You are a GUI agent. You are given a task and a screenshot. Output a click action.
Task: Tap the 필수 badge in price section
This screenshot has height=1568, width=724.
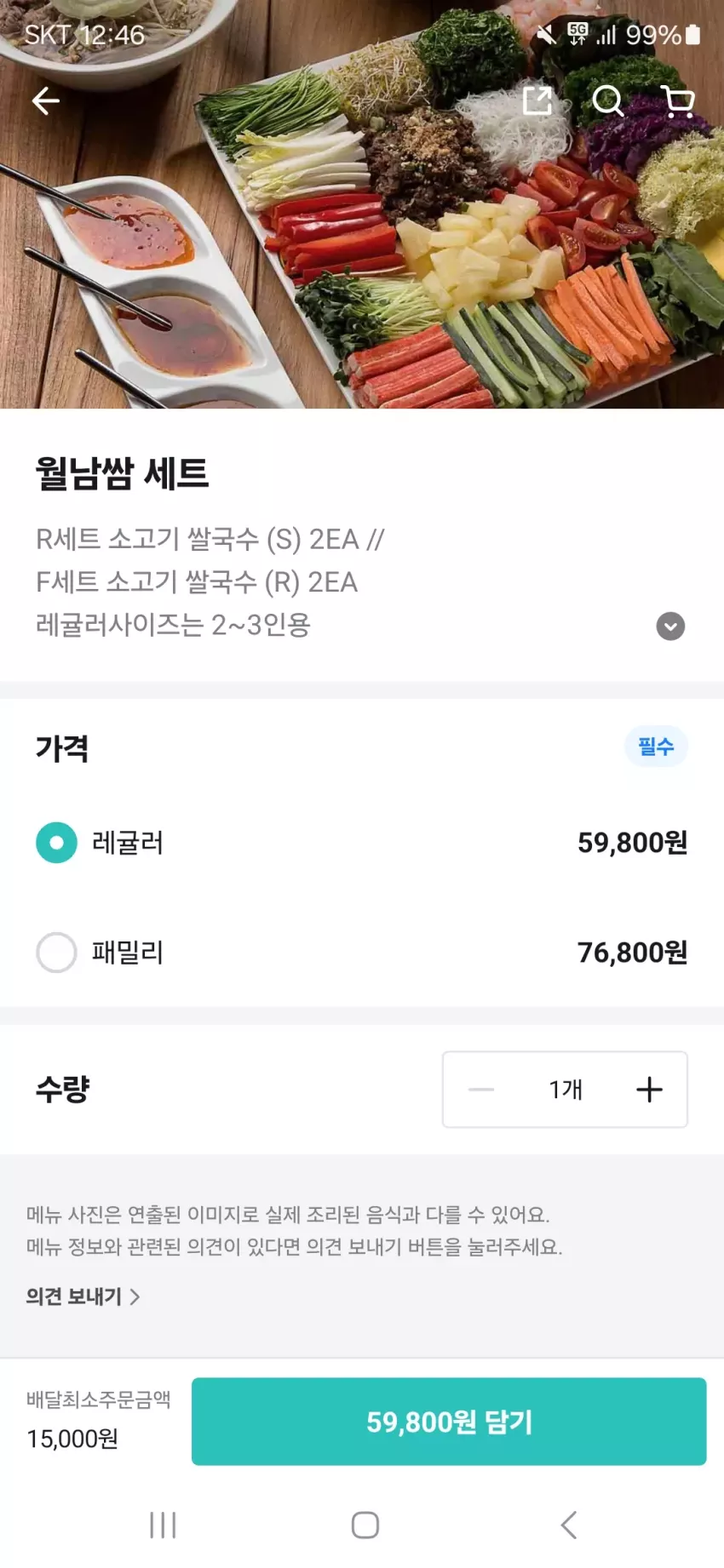[x=656, y=747]
